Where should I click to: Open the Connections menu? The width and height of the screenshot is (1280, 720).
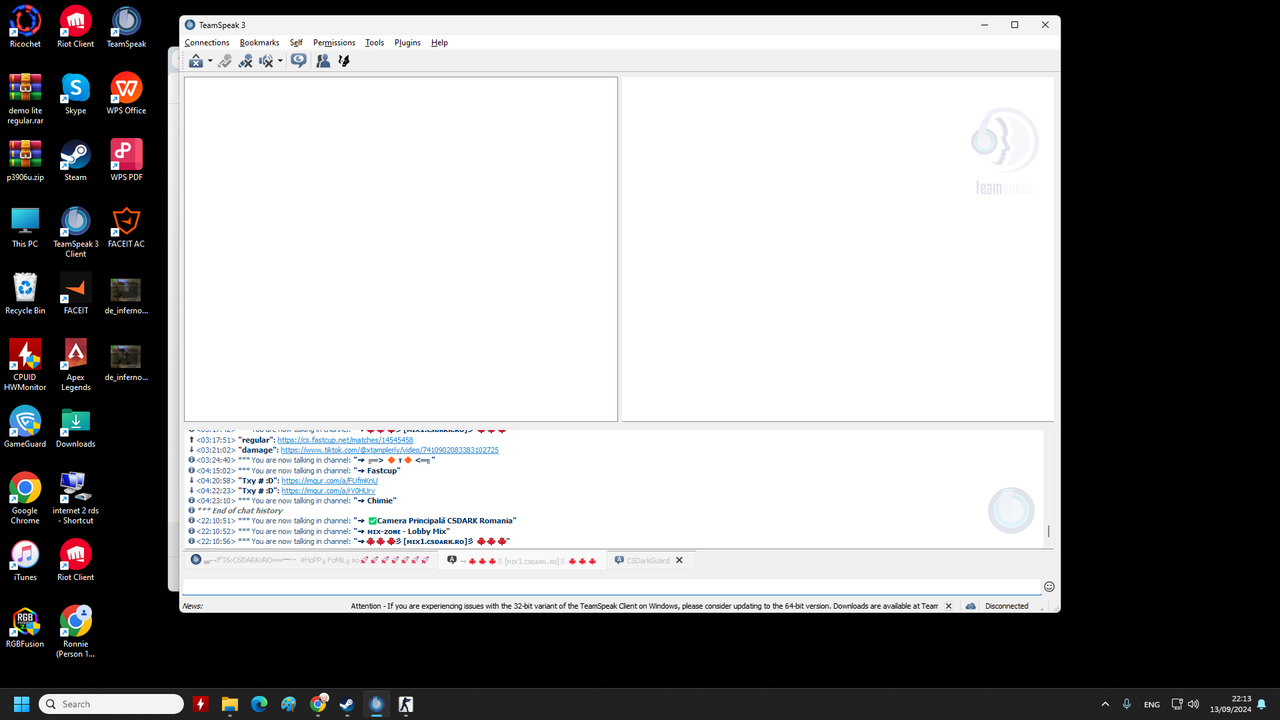click(x=207, y=43)
